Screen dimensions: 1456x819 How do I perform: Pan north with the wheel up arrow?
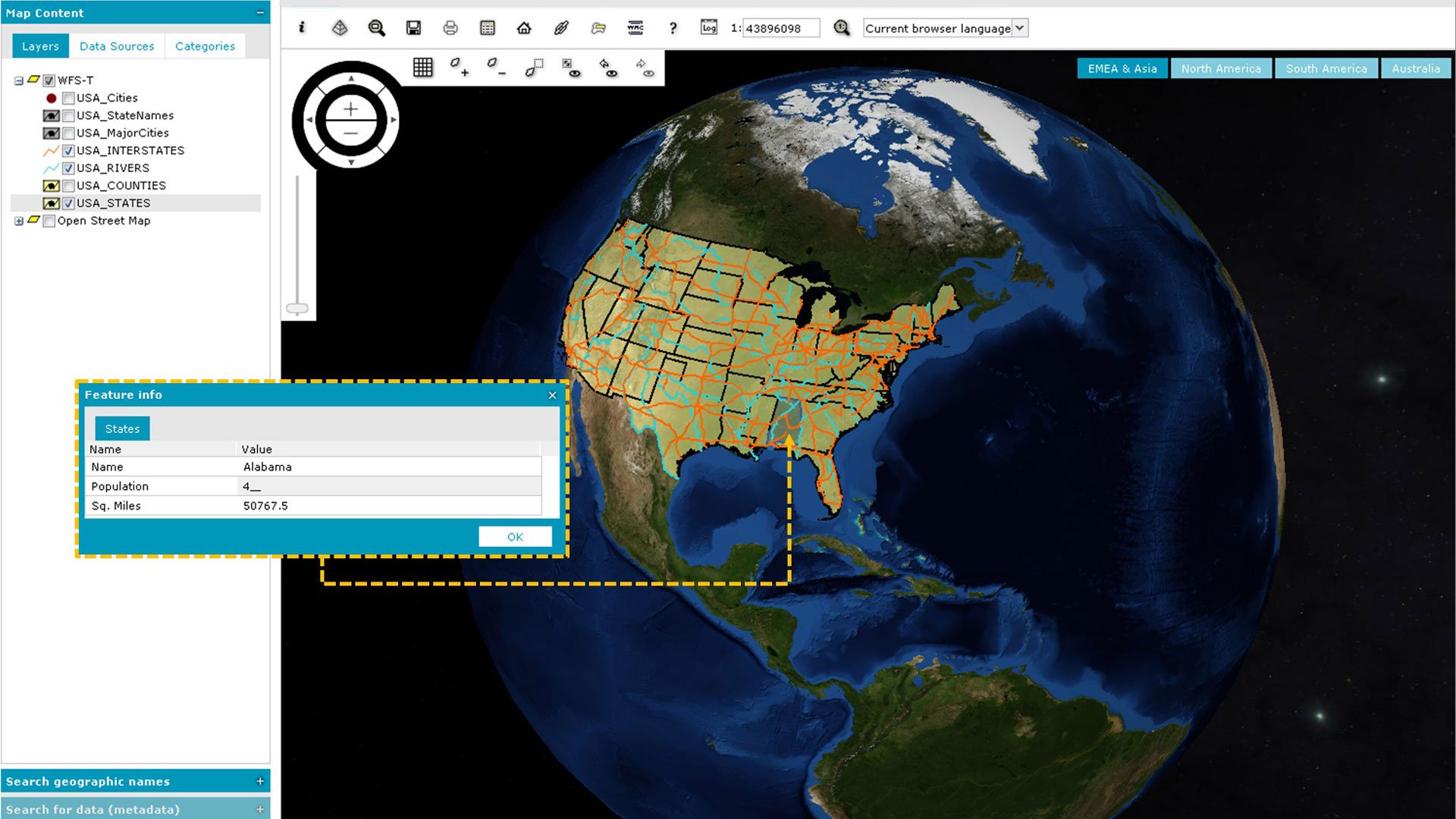point(350,78)
